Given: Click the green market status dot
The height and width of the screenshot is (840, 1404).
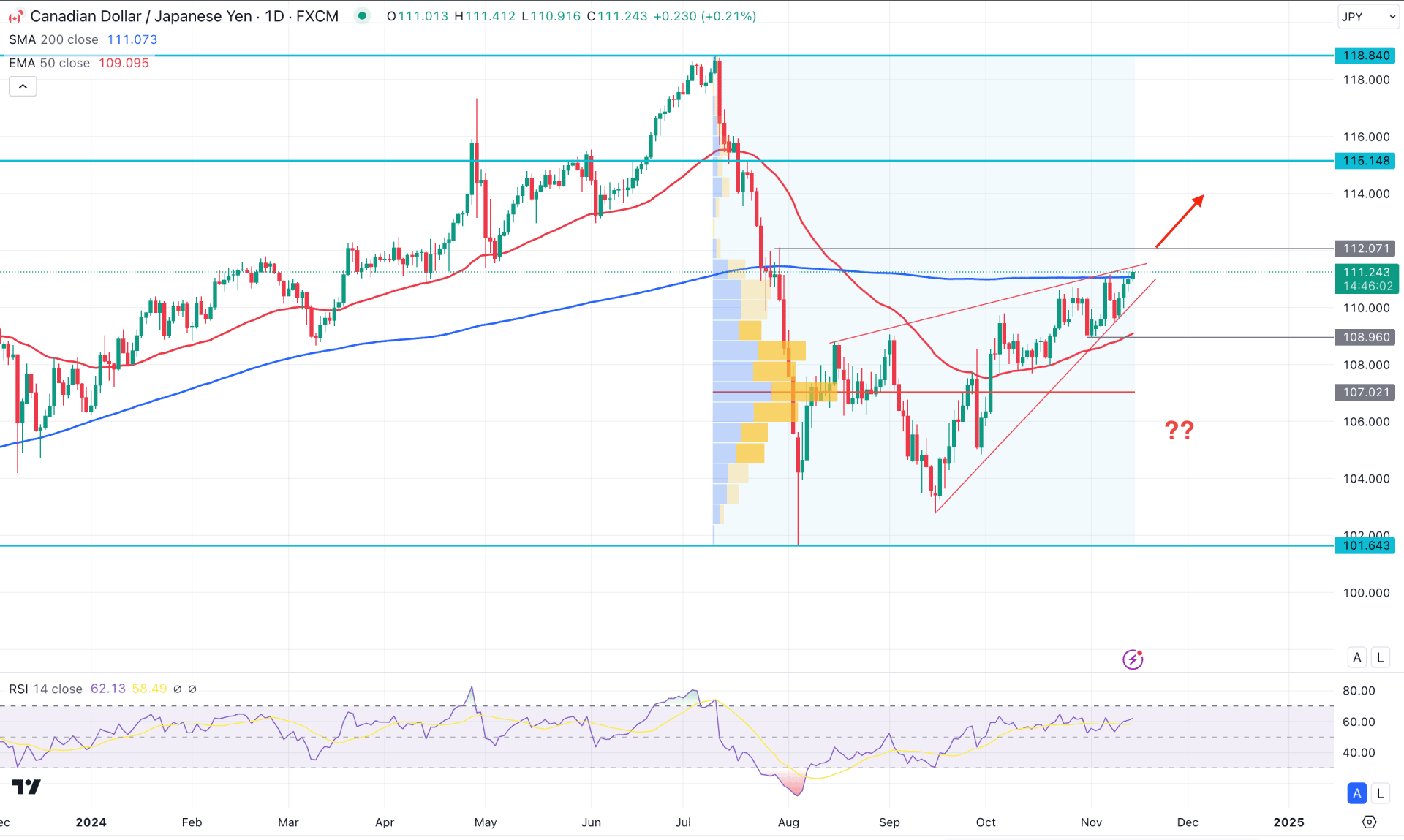Looking at the screenshot, I should tap(362, 15).
